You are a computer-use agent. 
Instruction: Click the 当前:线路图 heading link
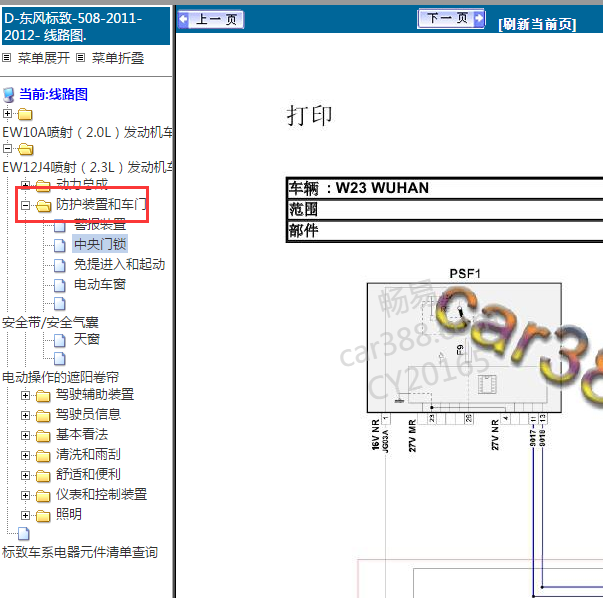coord(53,94)
